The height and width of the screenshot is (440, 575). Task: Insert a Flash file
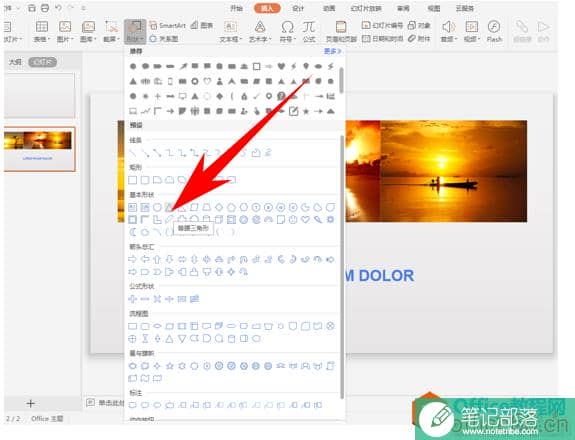click(494, 32)
